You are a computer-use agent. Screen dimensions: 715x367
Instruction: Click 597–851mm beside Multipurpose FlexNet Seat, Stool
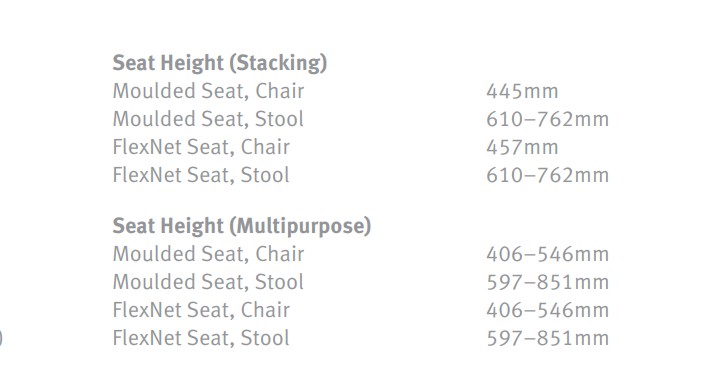548,339
